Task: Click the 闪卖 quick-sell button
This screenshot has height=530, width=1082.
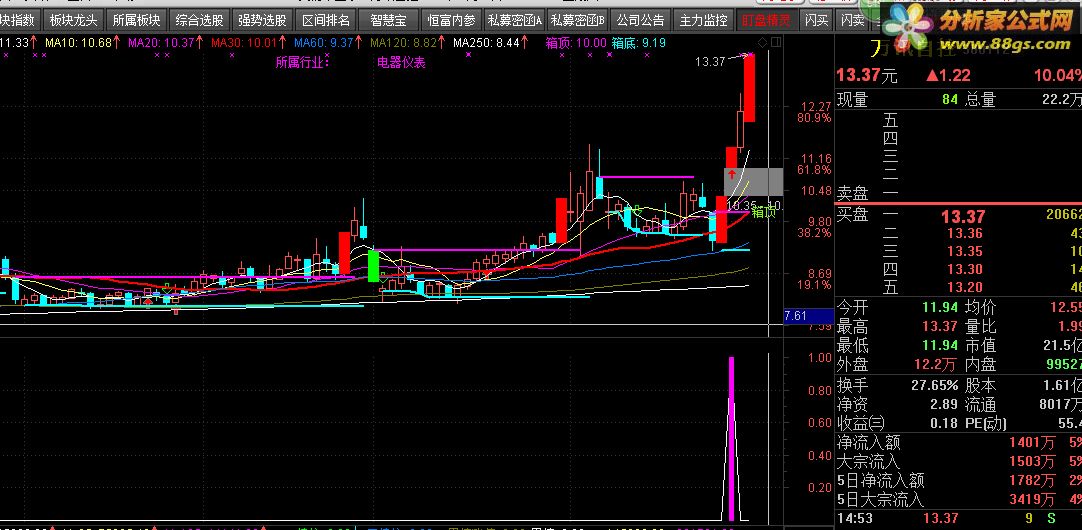Action: [x=852, y=20]
